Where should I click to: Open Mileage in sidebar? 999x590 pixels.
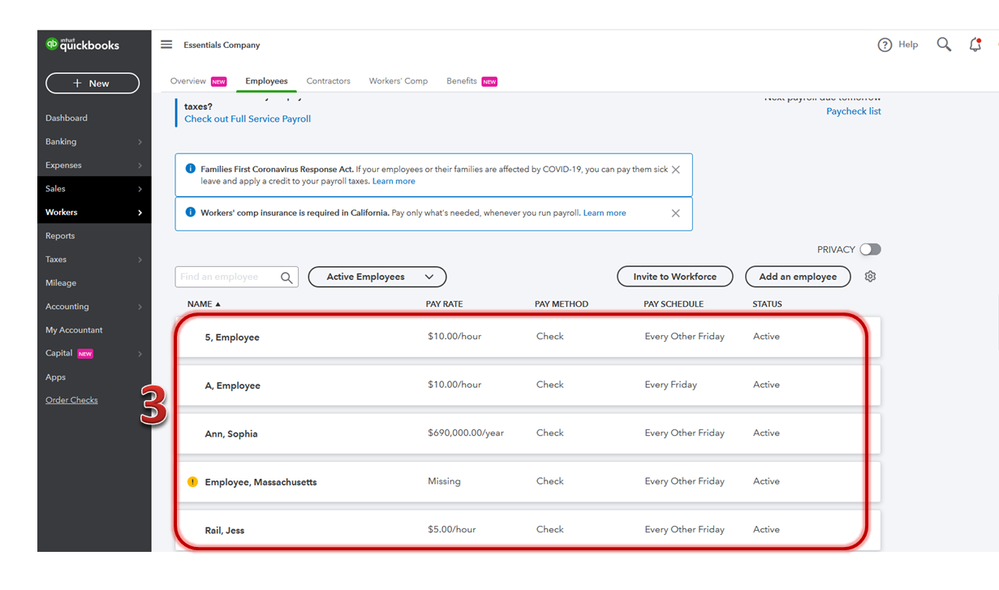(61, 283)
